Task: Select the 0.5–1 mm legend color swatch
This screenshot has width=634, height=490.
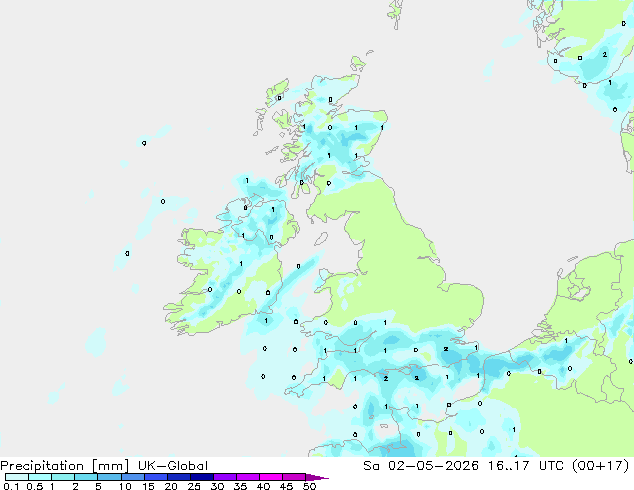Action: 40,477
